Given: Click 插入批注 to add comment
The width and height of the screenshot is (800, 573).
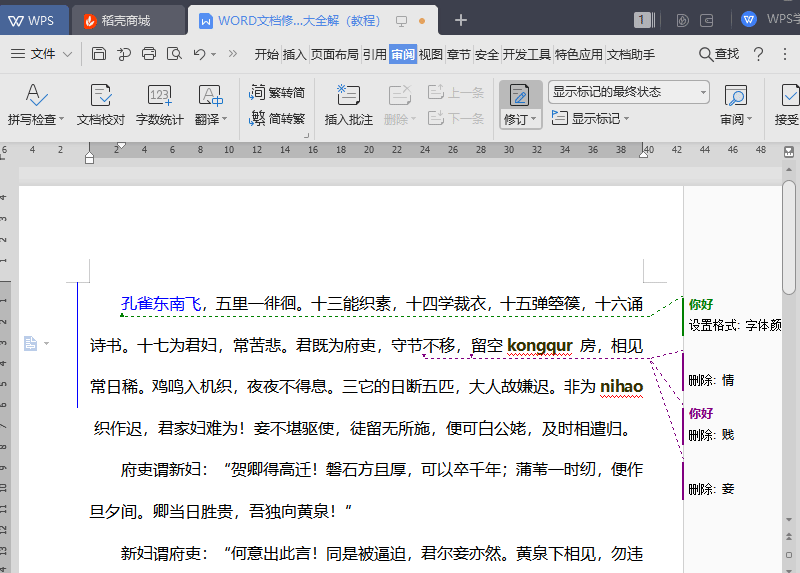Looking at the screenshot, I should 348,105.
